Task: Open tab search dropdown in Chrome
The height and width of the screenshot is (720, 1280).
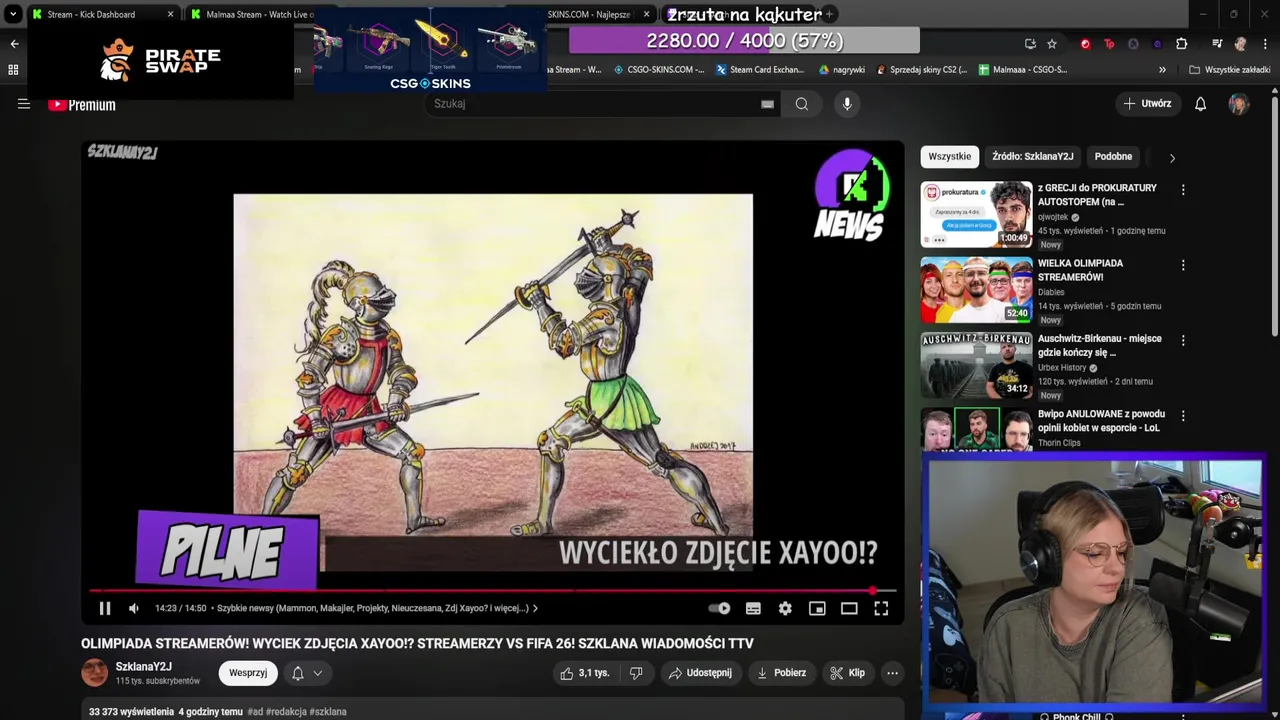Action: pyautogui.click(x=13, y=14)
